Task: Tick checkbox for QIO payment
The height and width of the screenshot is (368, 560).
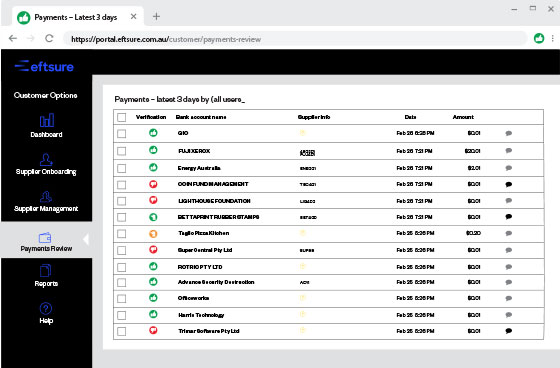Action: (121, 134)
